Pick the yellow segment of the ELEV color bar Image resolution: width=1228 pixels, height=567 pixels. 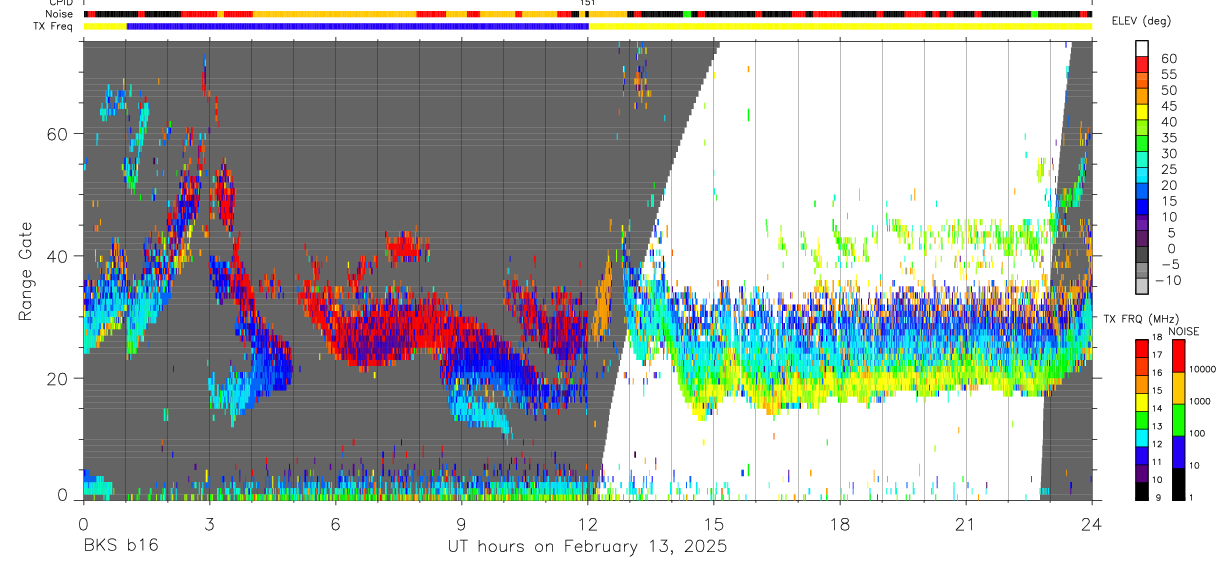click(x=1142, y=110)
